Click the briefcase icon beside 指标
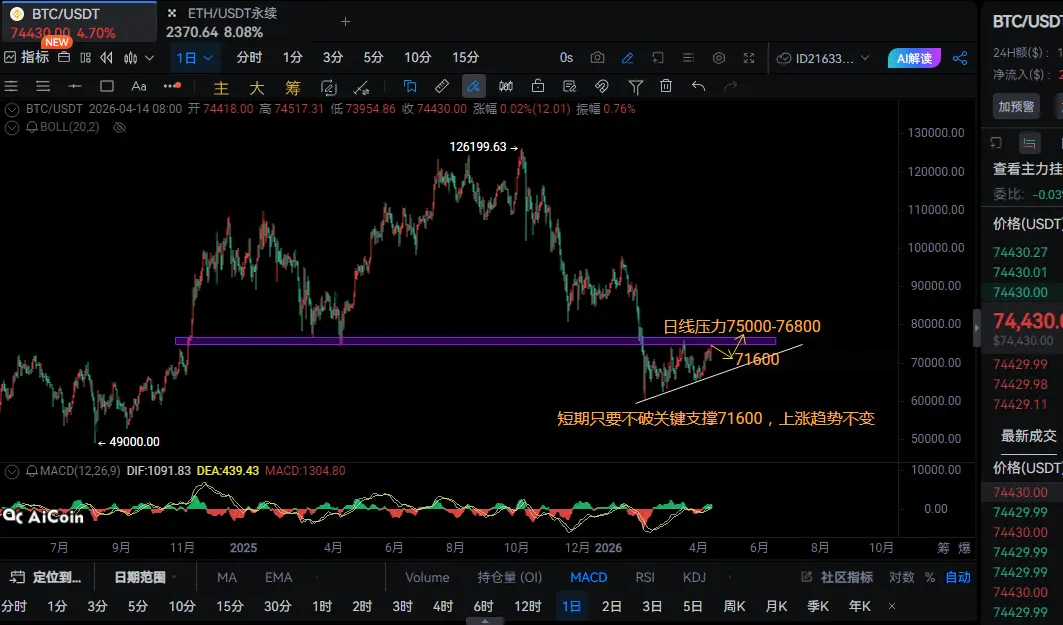 (64, 58)
